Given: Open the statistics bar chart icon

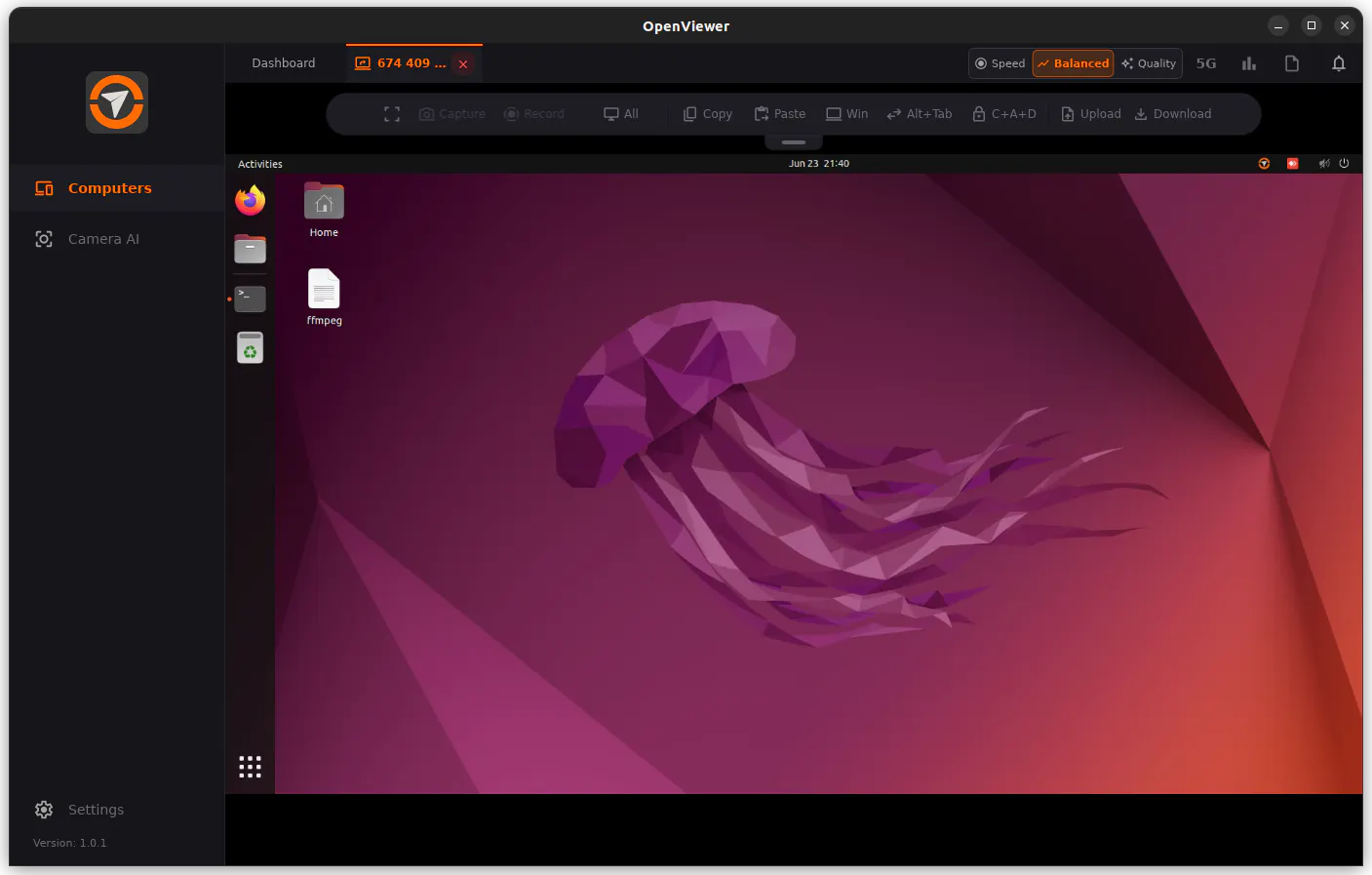Looking at the screenshot, I should [1249, 63].
